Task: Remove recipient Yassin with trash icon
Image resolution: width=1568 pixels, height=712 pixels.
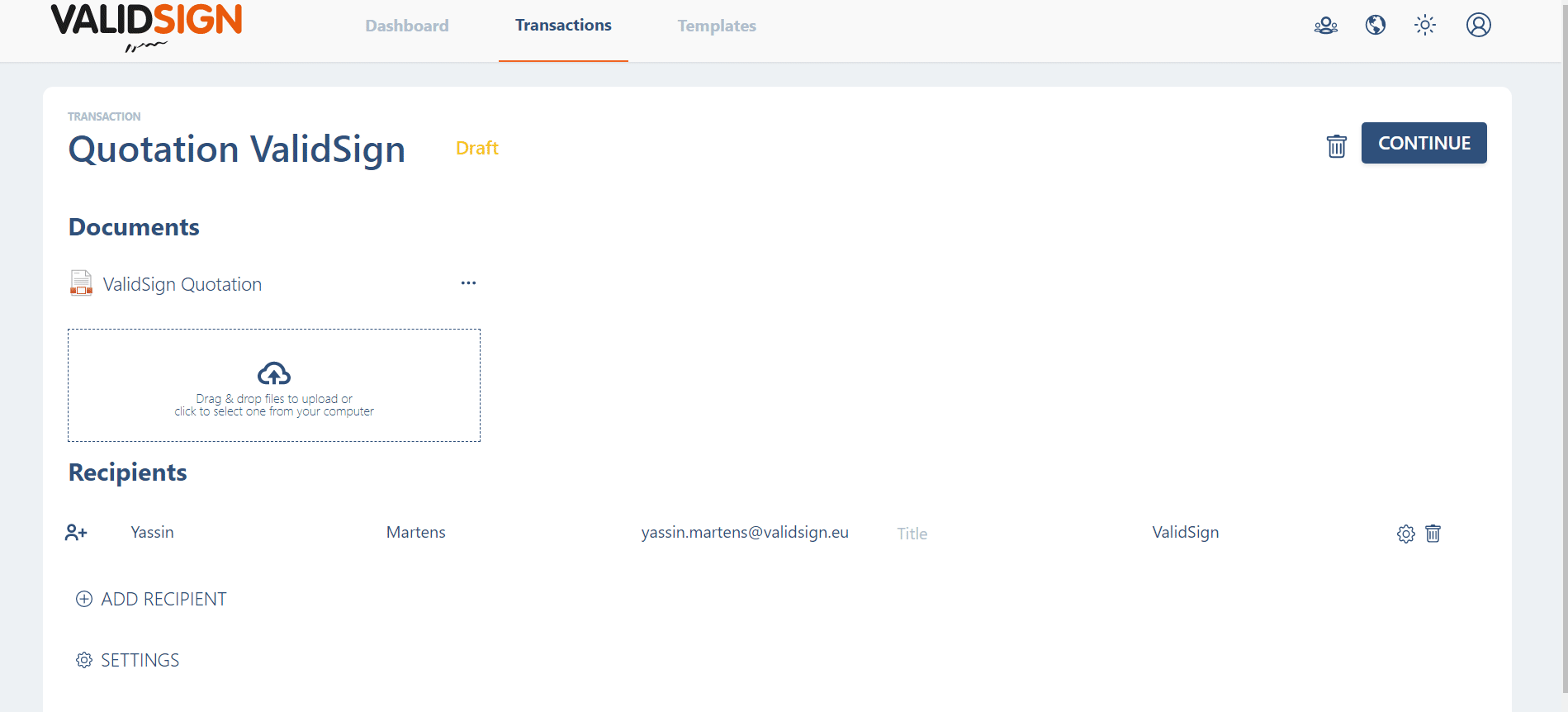Action: pyautogui.click(x=1433, y=534)
